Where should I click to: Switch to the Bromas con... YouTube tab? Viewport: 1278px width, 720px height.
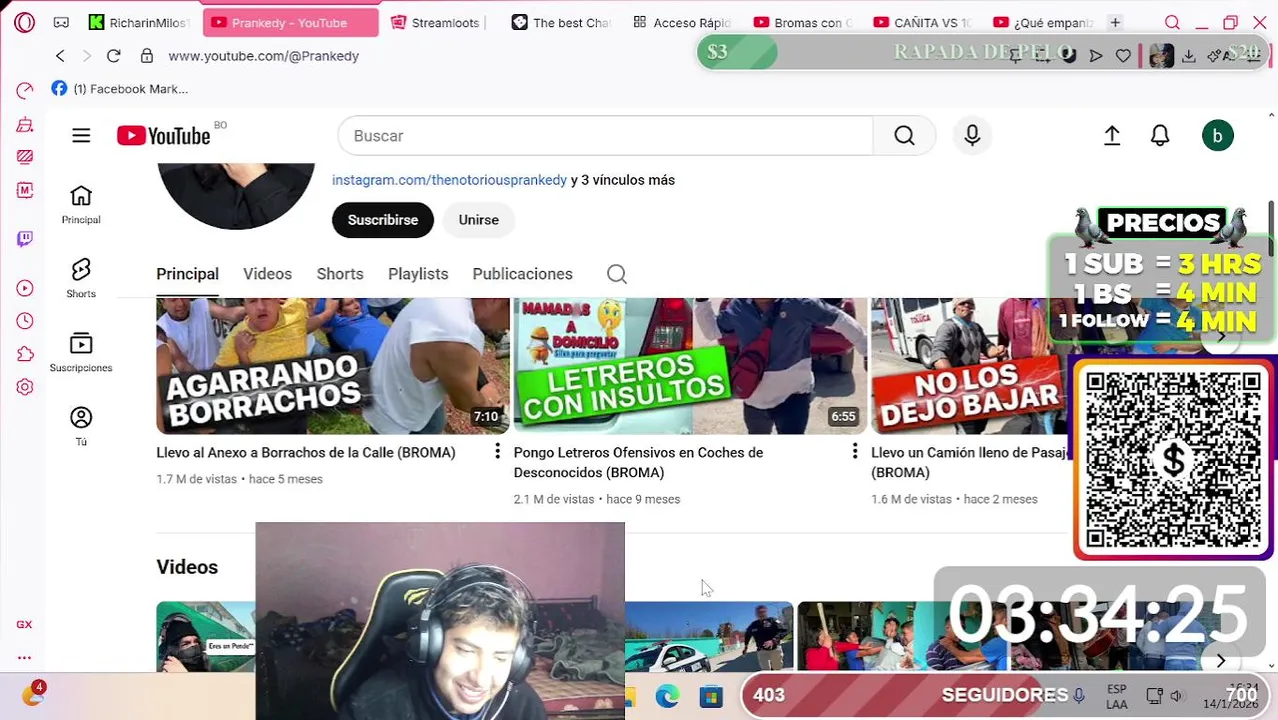click(803, 22)
